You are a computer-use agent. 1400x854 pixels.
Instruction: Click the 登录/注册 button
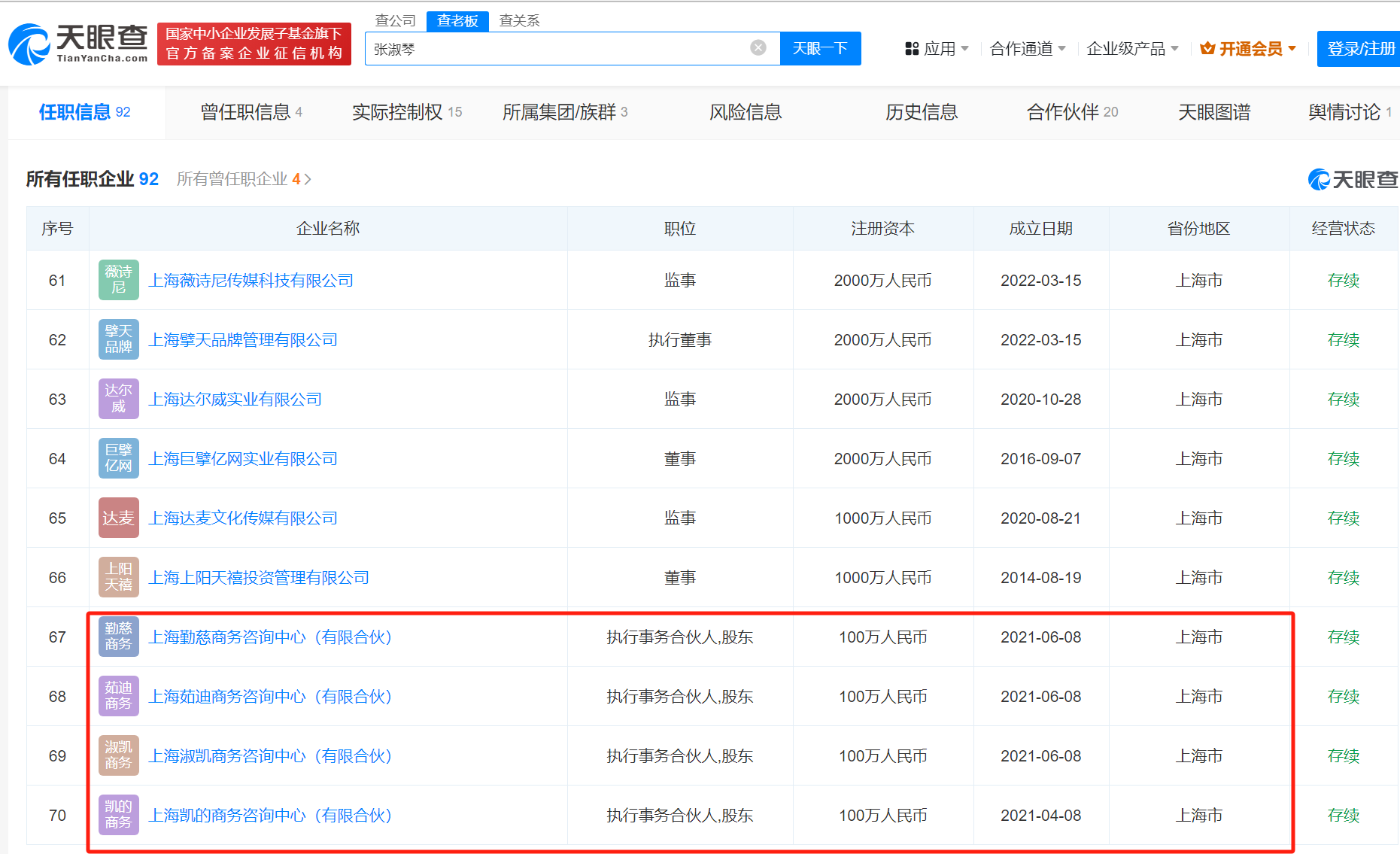[x=1359, y=49]
